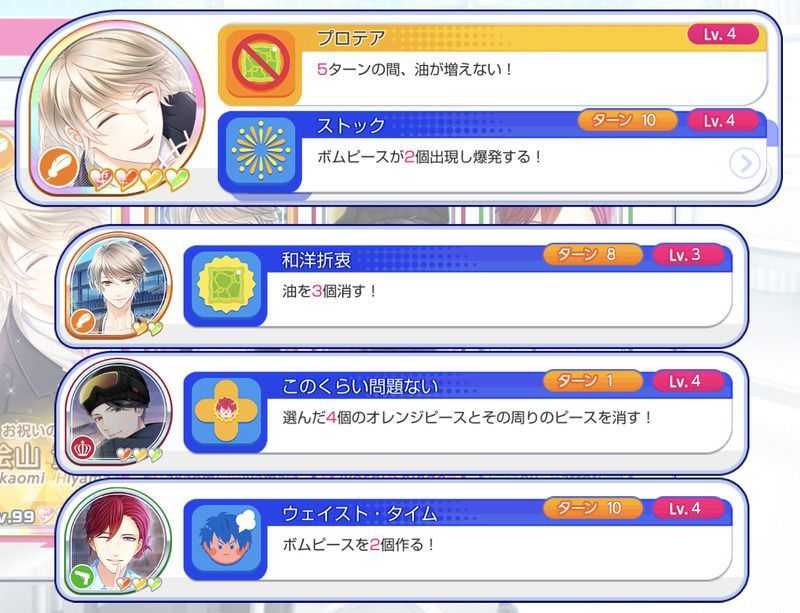Click the ターン 8 badge on 和洋折衷
Image resolution: width=800 pixels, height=613 pixels.
tap(593, 254)
